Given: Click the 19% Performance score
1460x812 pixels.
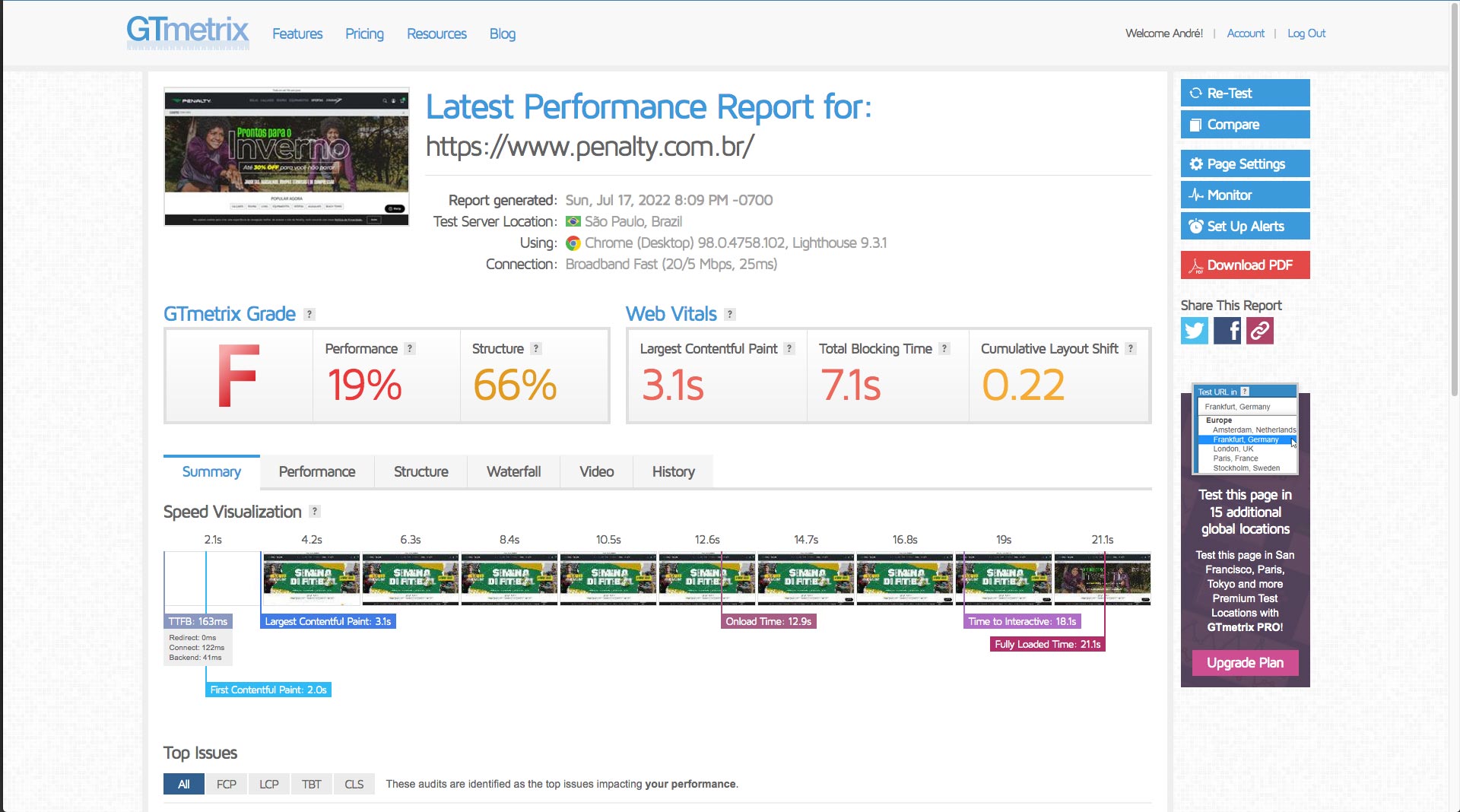Looking at the screenshot, I should [364, 384].
